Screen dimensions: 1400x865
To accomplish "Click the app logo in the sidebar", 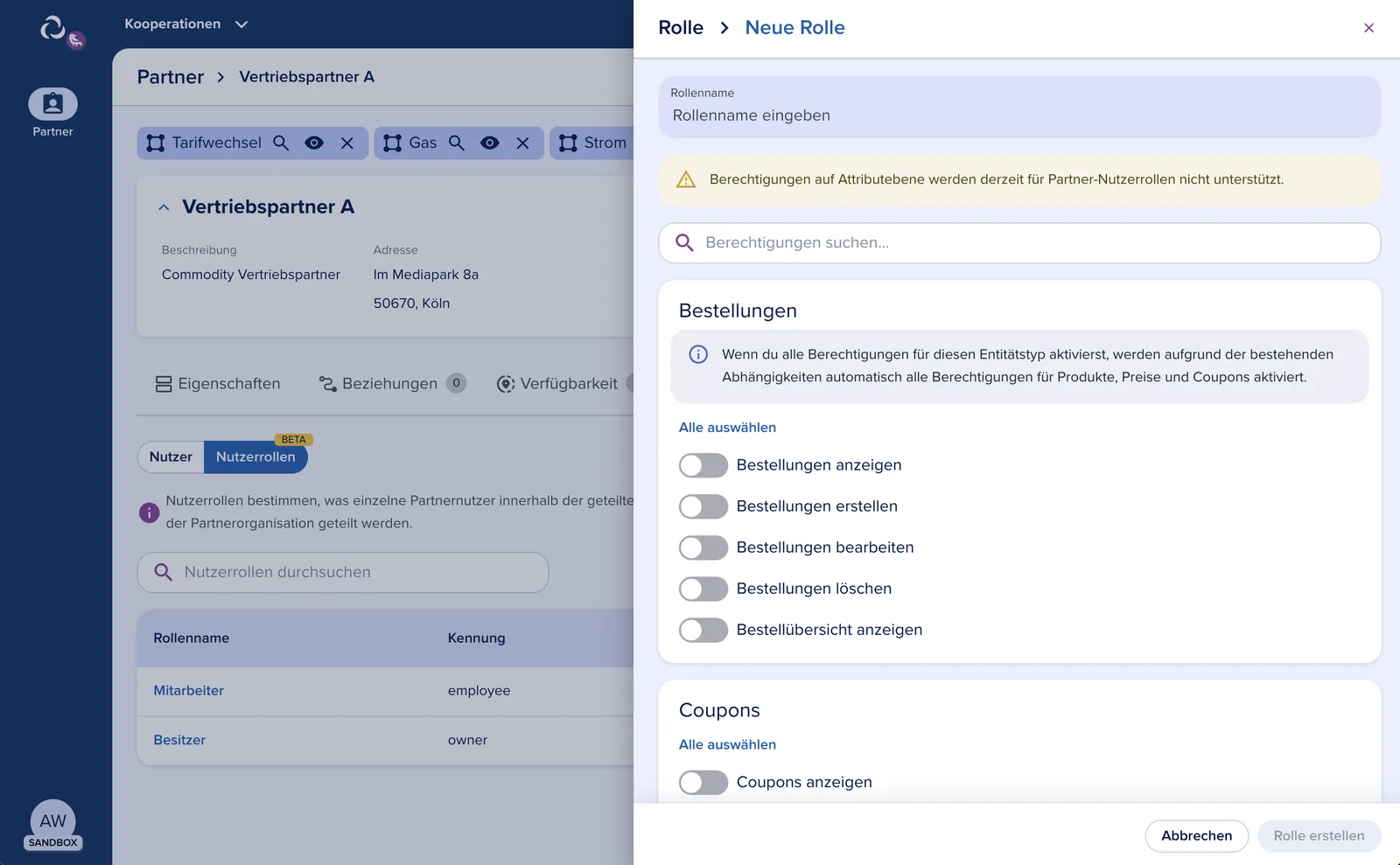I will [53, 29].
